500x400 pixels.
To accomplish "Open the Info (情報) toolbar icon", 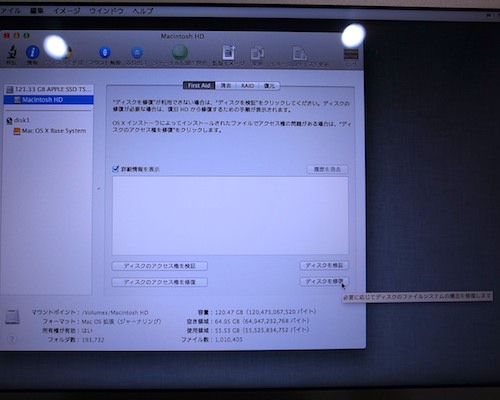I will [32, 52].
